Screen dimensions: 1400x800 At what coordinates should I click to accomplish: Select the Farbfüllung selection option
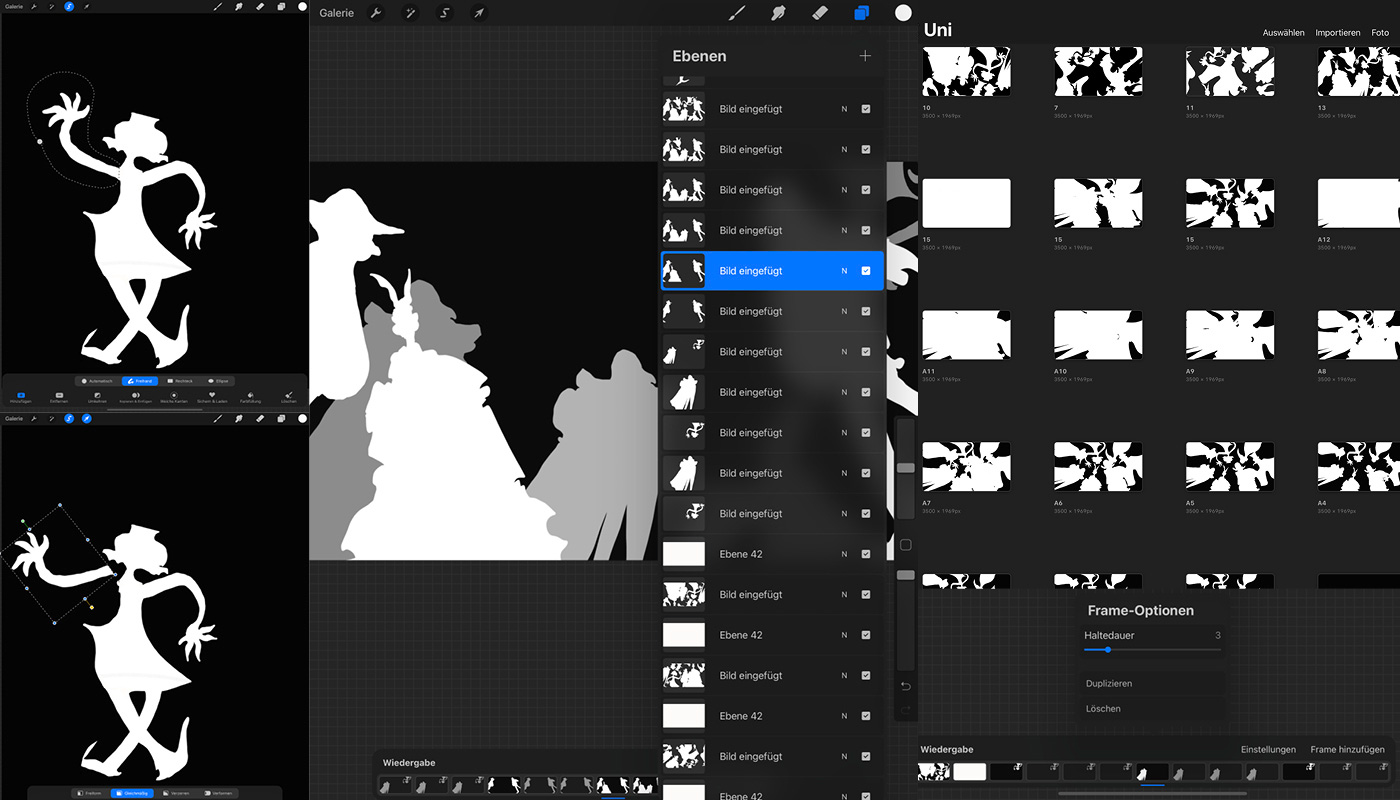pyautogui.click(x=250, y=396)
